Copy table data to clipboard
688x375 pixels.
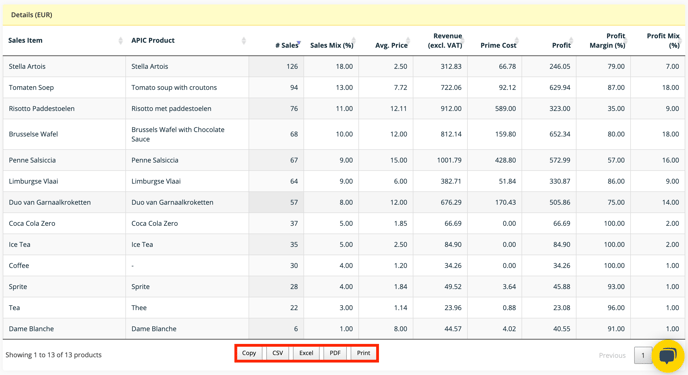click(x=249, y=353)
